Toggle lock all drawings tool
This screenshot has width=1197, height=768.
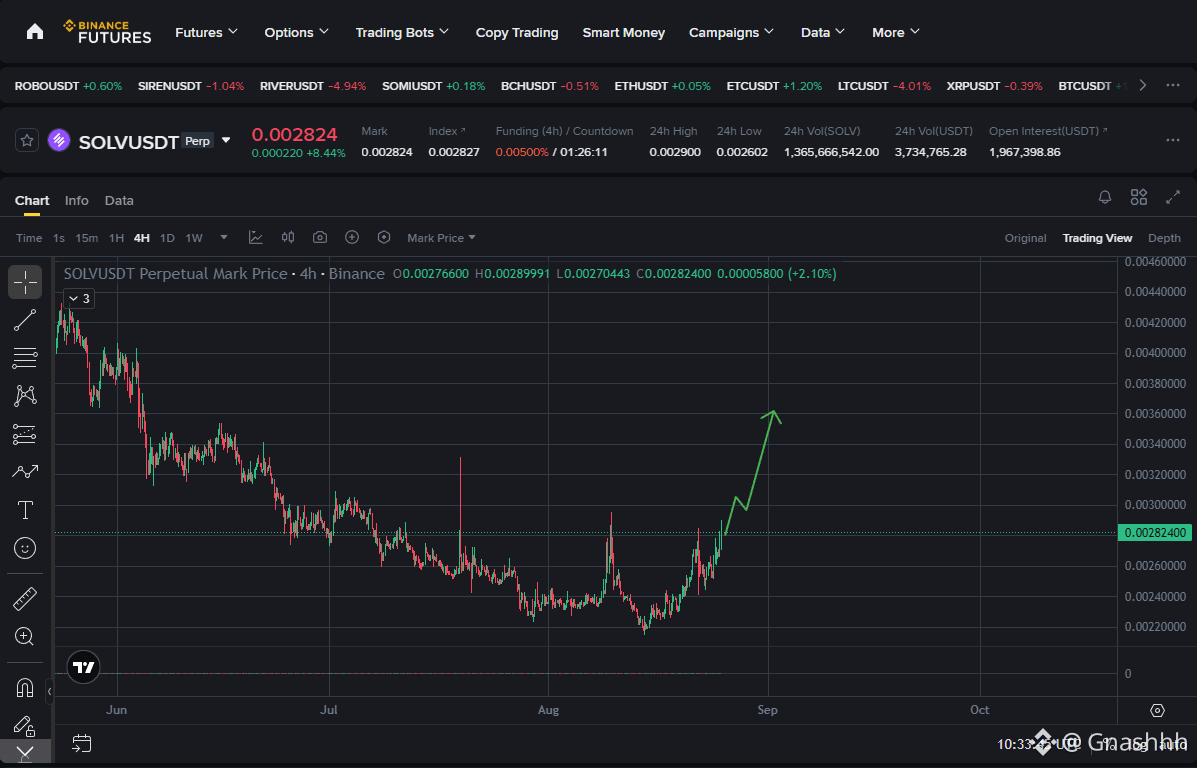pyautogui.click(x=25, y=725)
